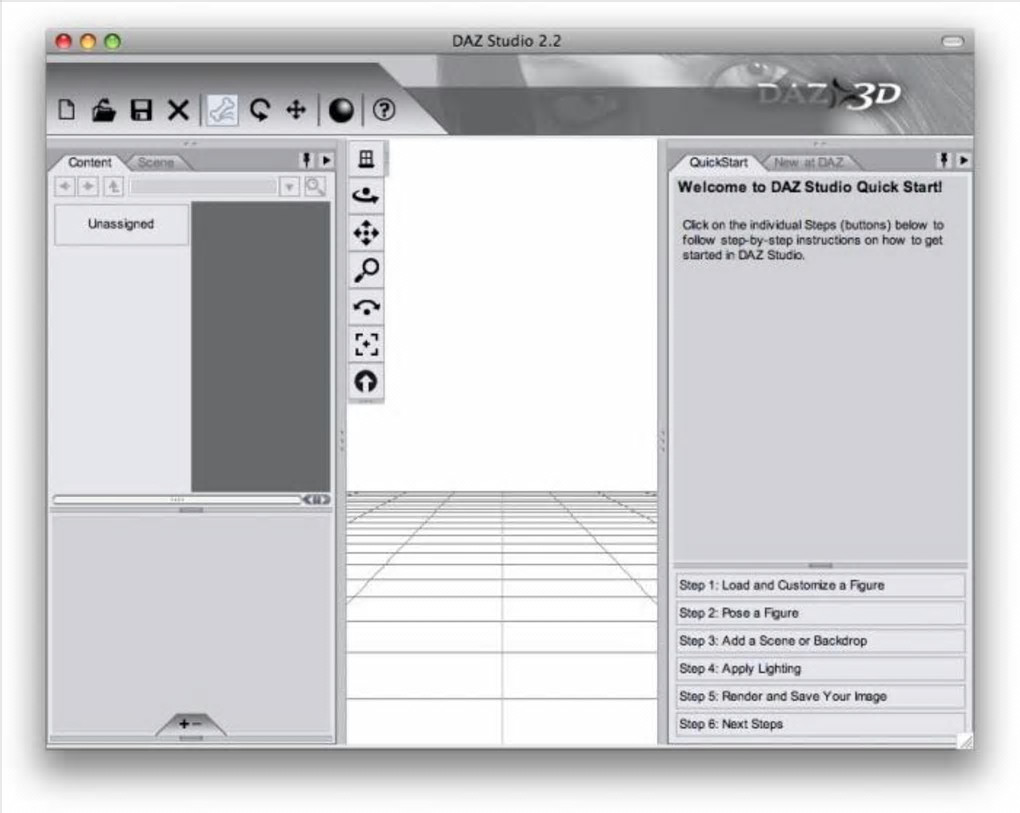
Task: Open Step 2: Pose a Figure
Action: point(820,613)
